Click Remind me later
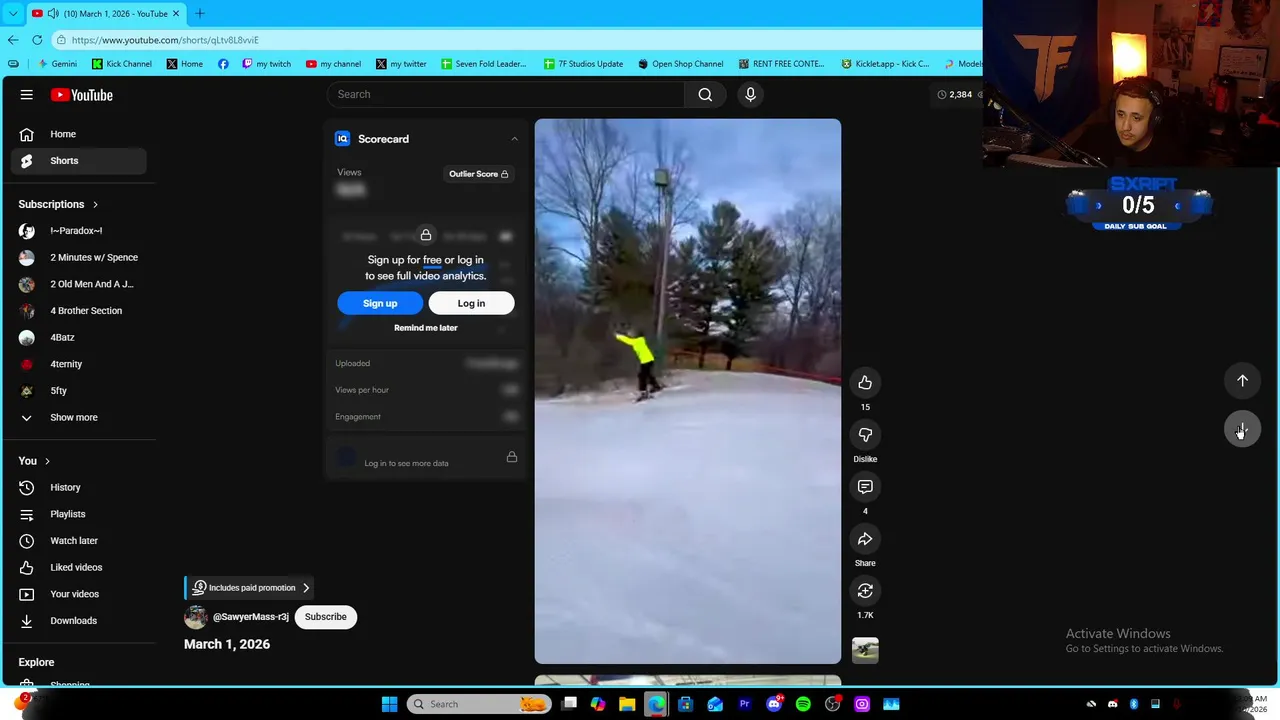The image size is (1280, 720). (426, 328)
